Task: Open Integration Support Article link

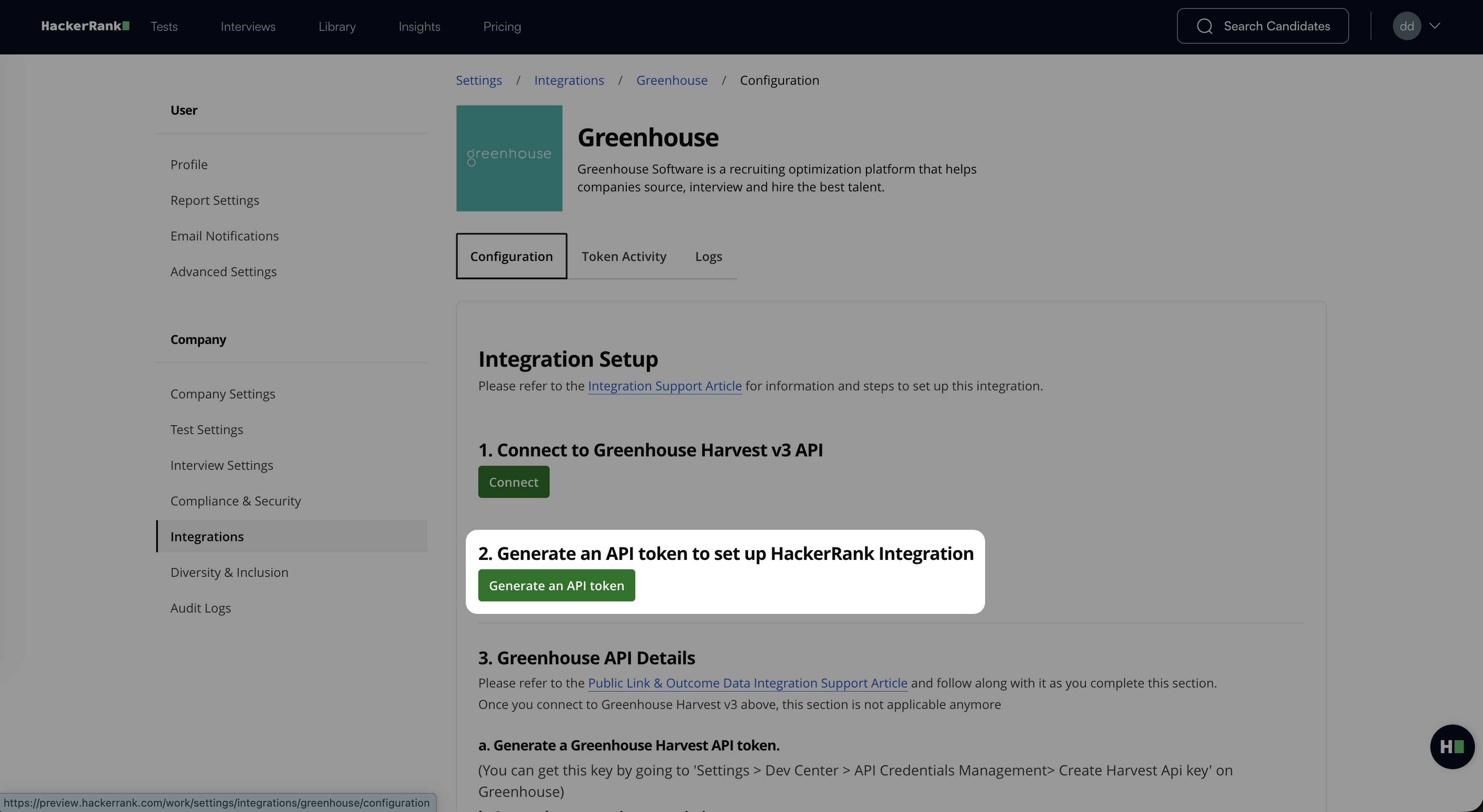Action: [x=664, y=386]
